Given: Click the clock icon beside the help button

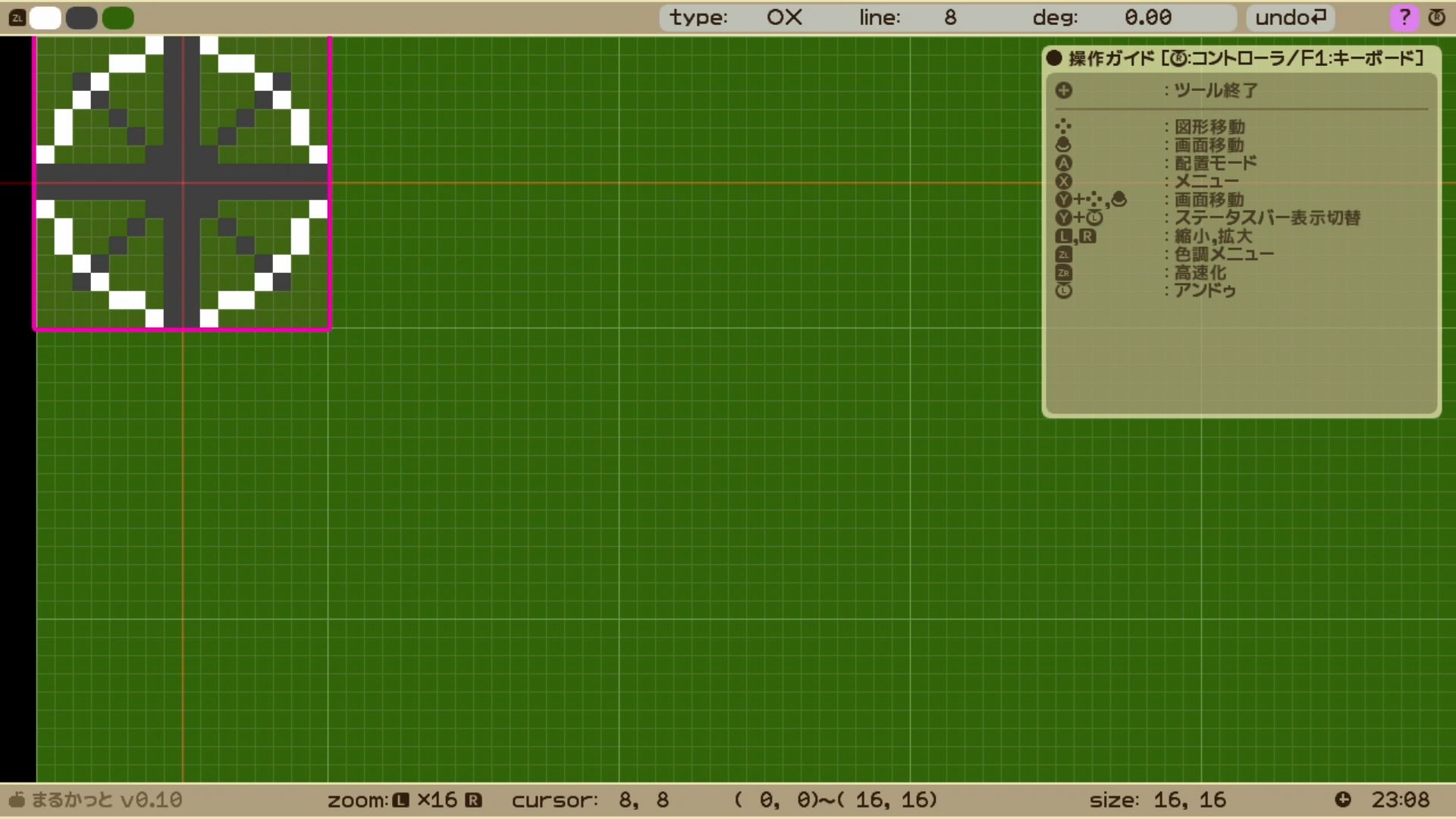Looking at the screenshot, I should (1437, 17).
